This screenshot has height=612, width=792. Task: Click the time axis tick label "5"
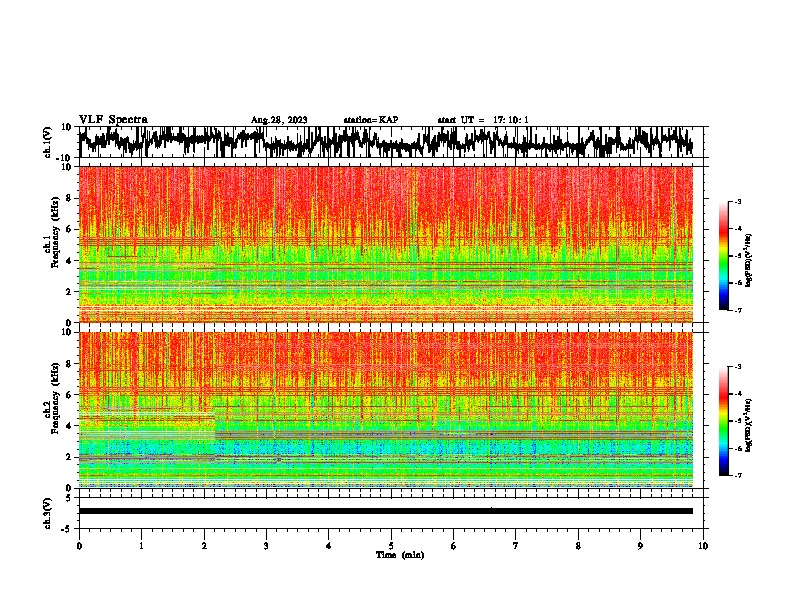click(391, 546)
